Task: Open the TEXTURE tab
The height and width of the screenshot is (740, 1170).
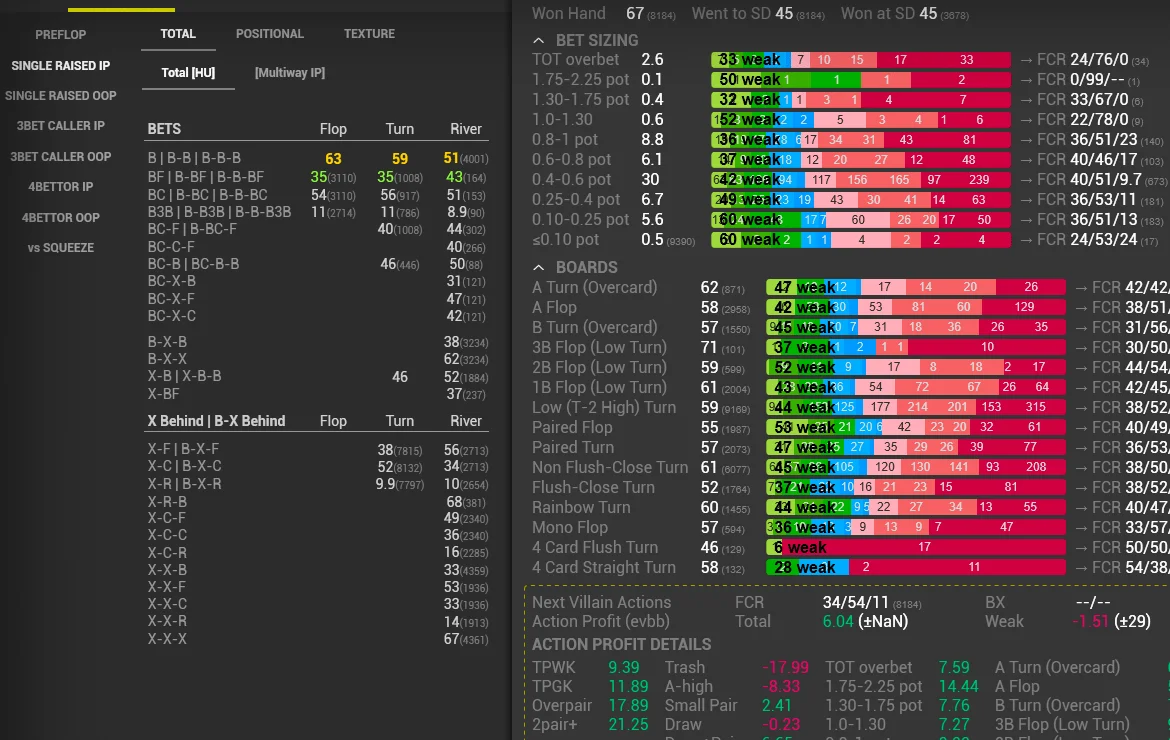Action: 369,34
